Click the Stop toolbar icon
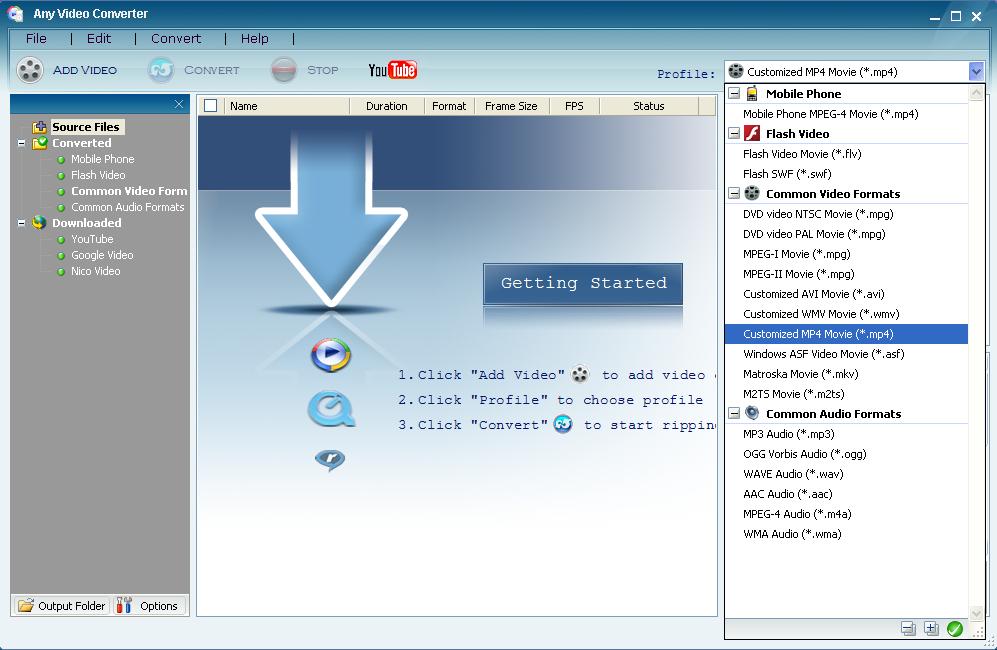The width and height of the screenshot is (997, 650). (x=284, y=70)
